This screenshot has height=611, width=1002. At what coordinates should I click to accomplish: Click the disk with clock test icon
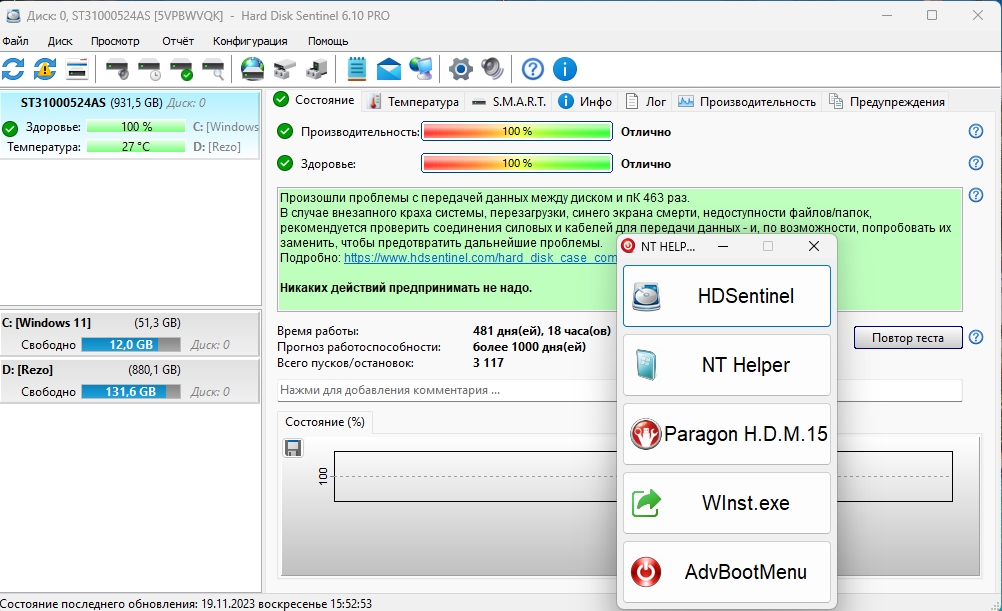pyautogui.click(x=150, y=69)
